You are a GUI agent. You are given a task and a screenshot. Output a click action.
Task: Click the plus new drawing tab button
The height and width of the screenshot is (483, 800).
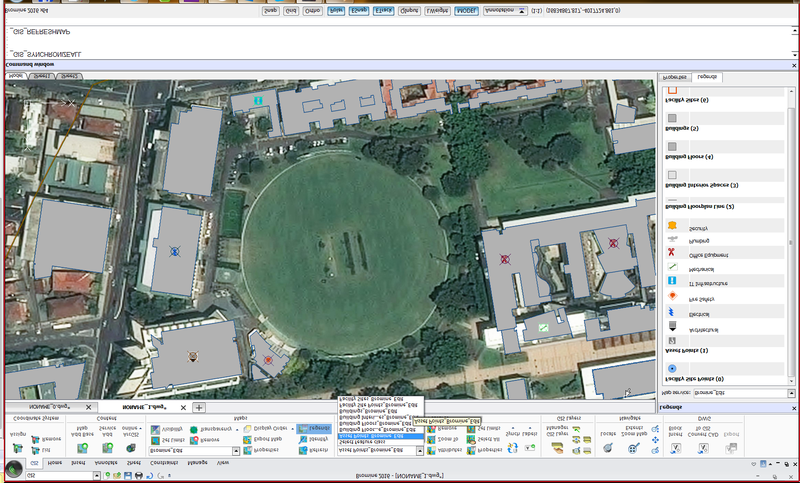click(x=199, y=407)
